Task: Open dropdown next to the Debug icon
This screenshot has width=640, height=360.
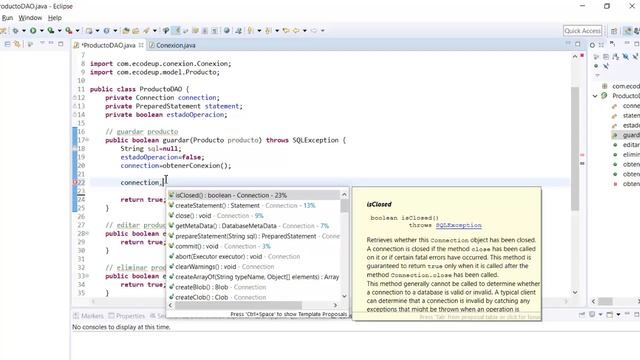Action: pyautogui.click(x=24, y=31)
